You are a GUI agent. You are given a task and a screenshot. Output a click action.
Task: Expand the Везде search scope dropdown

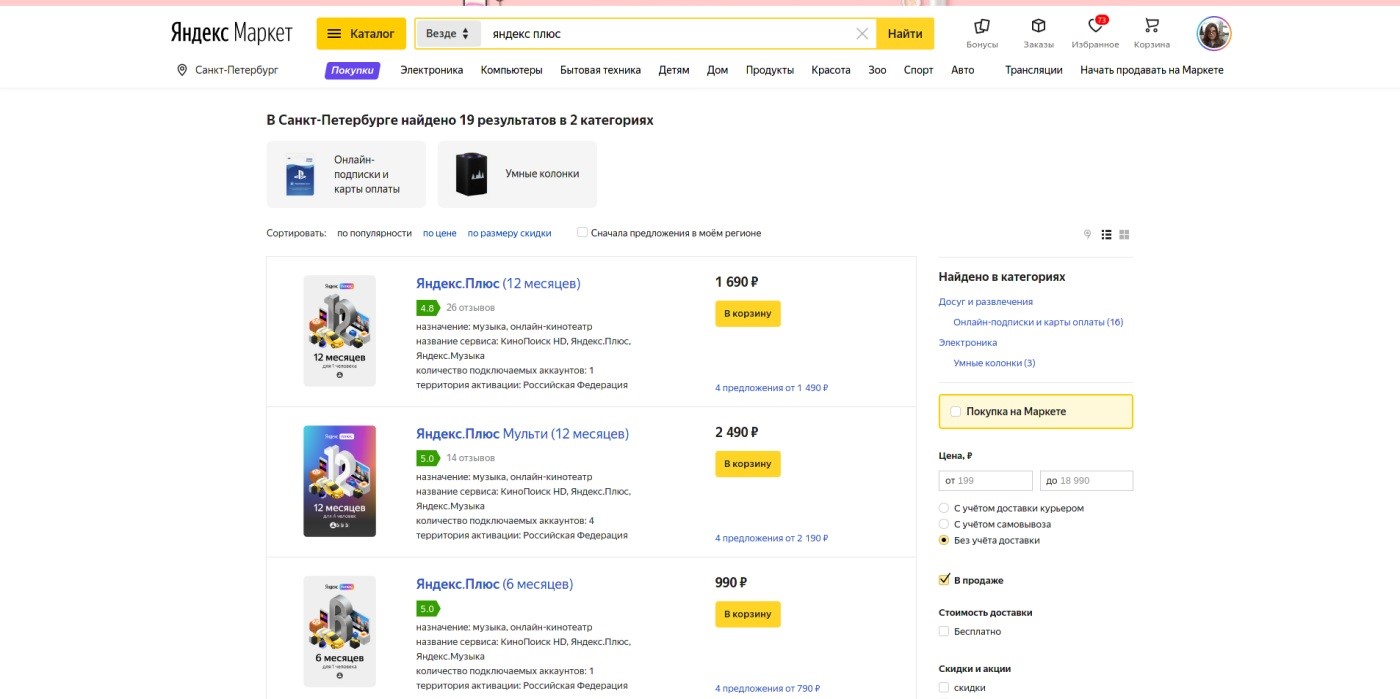(447, 34)
